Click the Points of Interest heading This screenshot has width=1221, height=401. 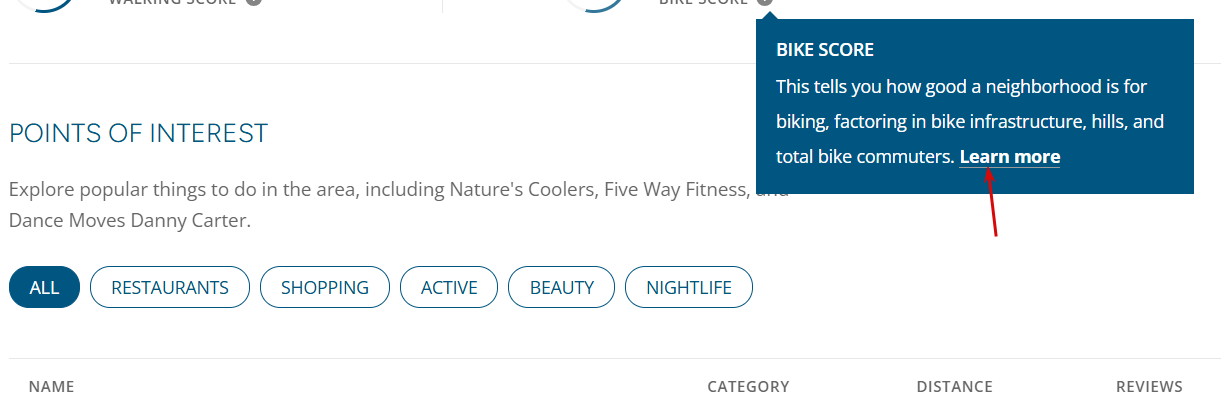pyautogui.click(x=139, y=133)
